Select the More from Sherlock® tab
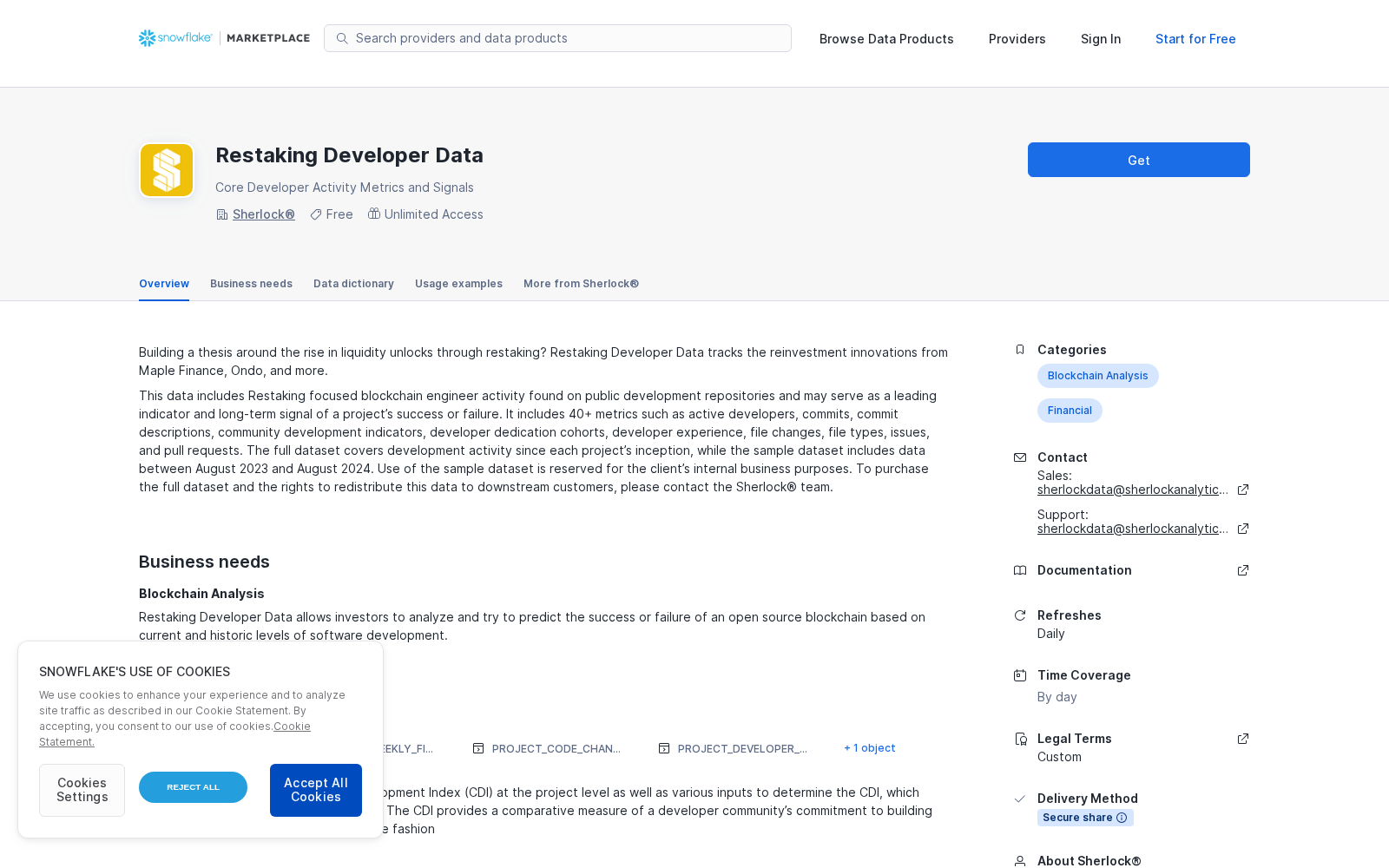Screen dimensions: 1389x868 (x=581, y=284)
